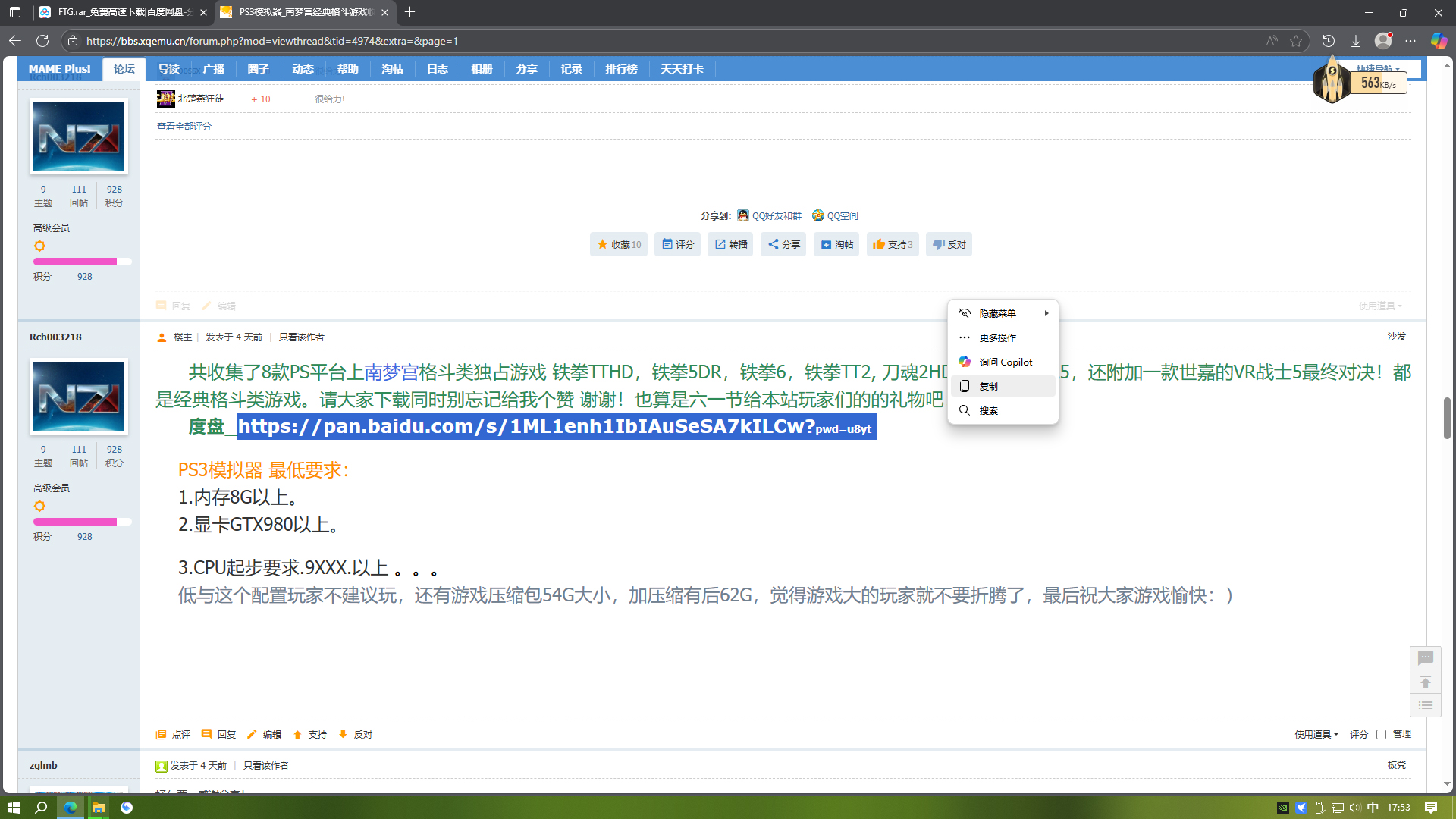1456x819 pixels.
Task: Close the FTG.rar Baidu Netdisk tab
Action: [203, 12]
